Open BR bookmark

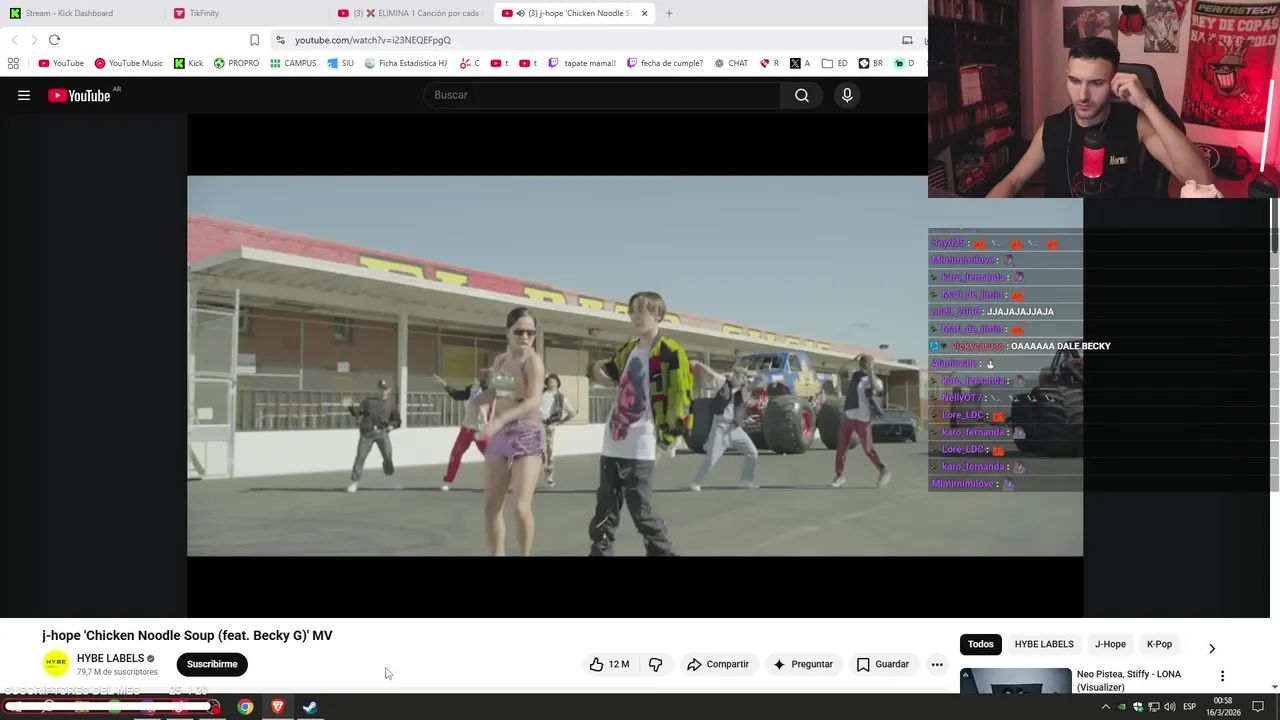pos(871,63)
